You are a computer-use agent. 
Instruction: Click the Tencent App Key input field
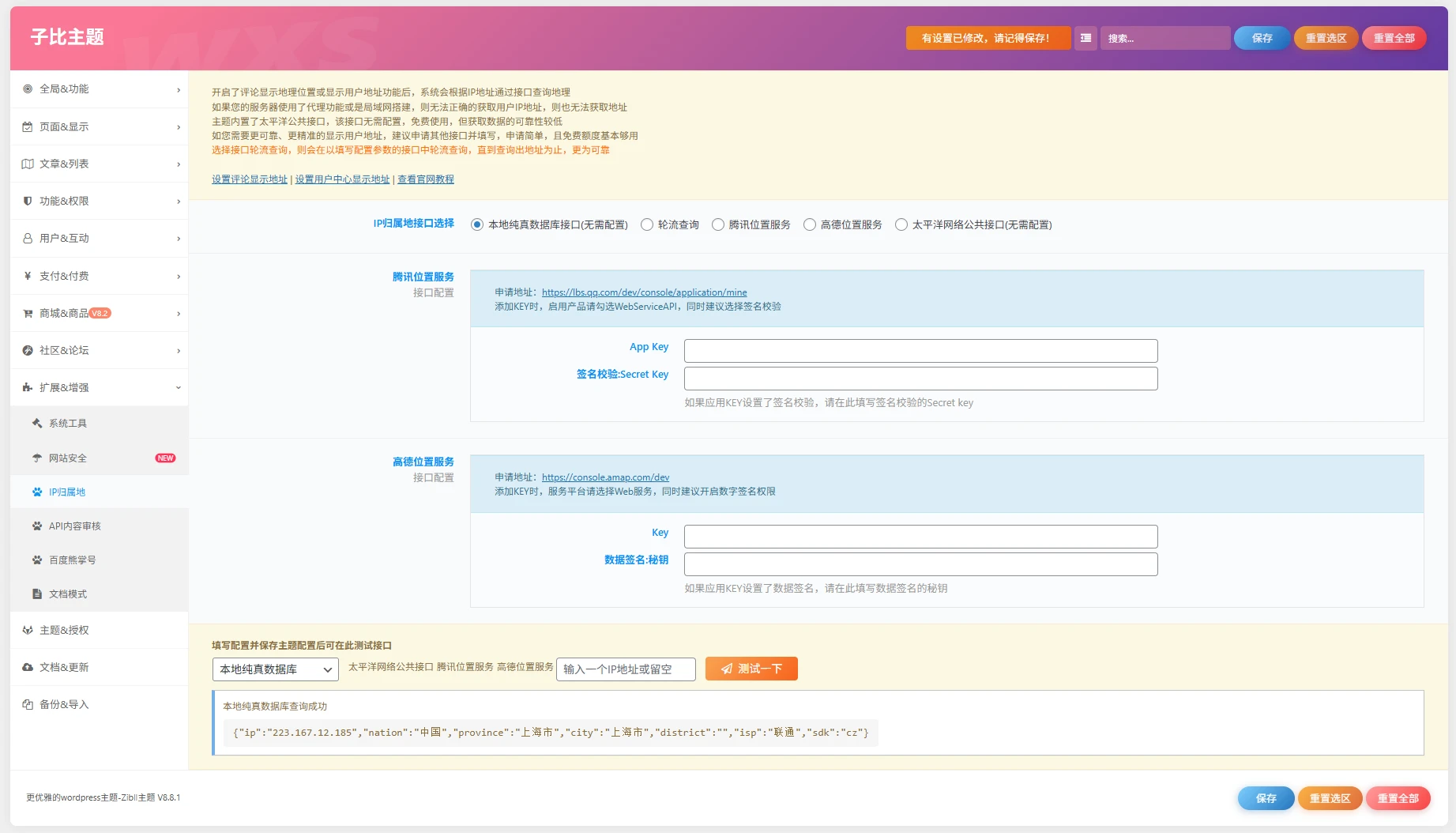(x=921, y=351)
